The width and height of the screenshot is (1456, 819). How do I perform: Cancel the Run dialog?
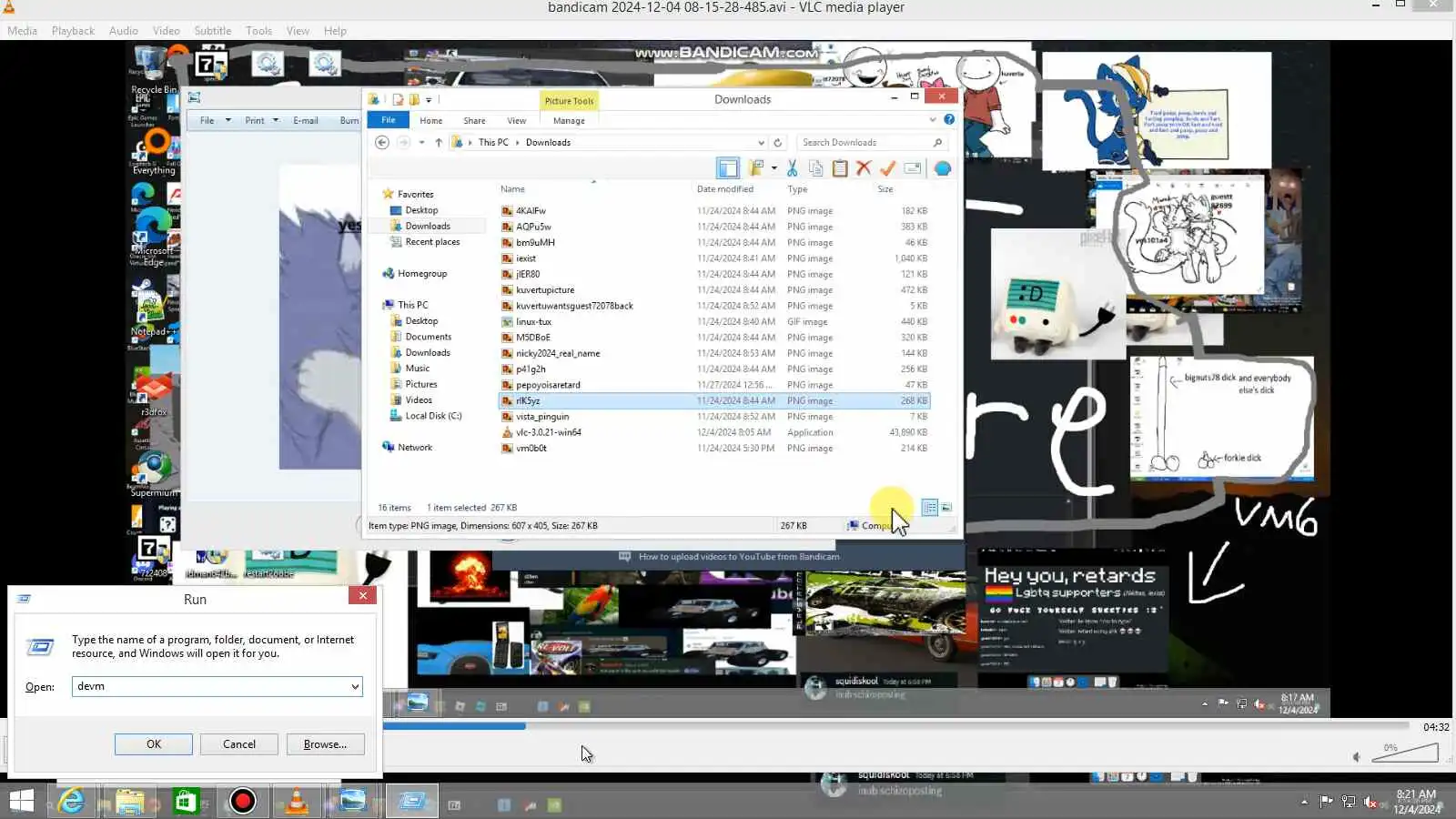[239, 744]
